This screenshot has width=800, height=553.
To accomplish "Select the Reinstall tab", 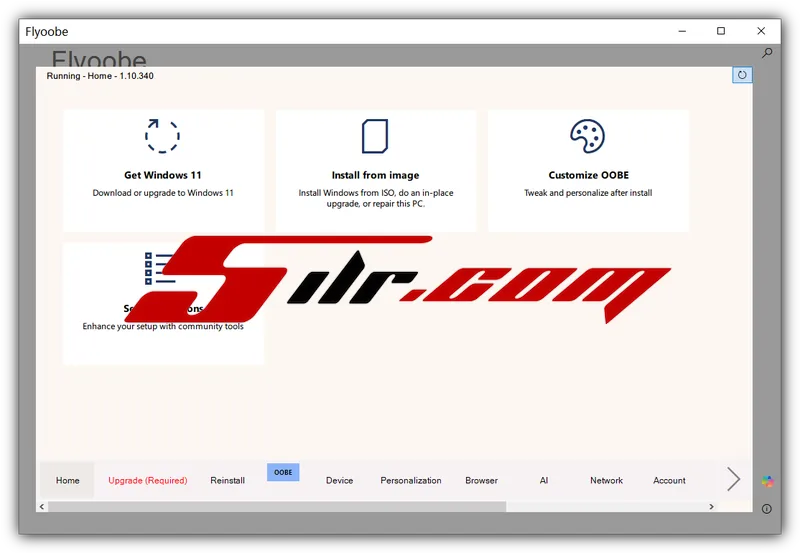I will click(228, 481).
